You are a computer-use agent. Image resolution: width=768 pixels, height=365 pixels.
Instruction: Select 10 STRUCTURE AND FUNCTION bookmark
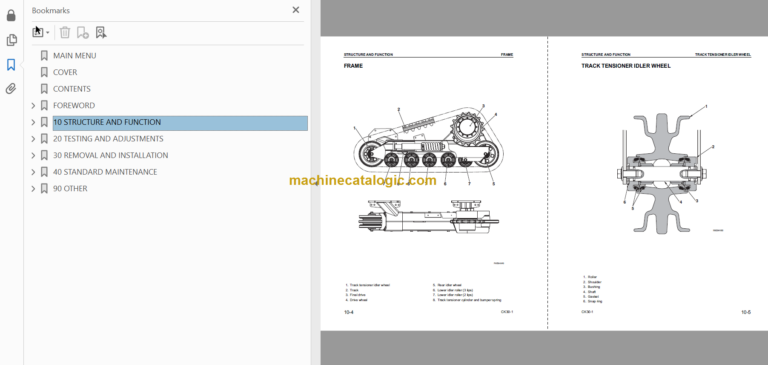180,123
